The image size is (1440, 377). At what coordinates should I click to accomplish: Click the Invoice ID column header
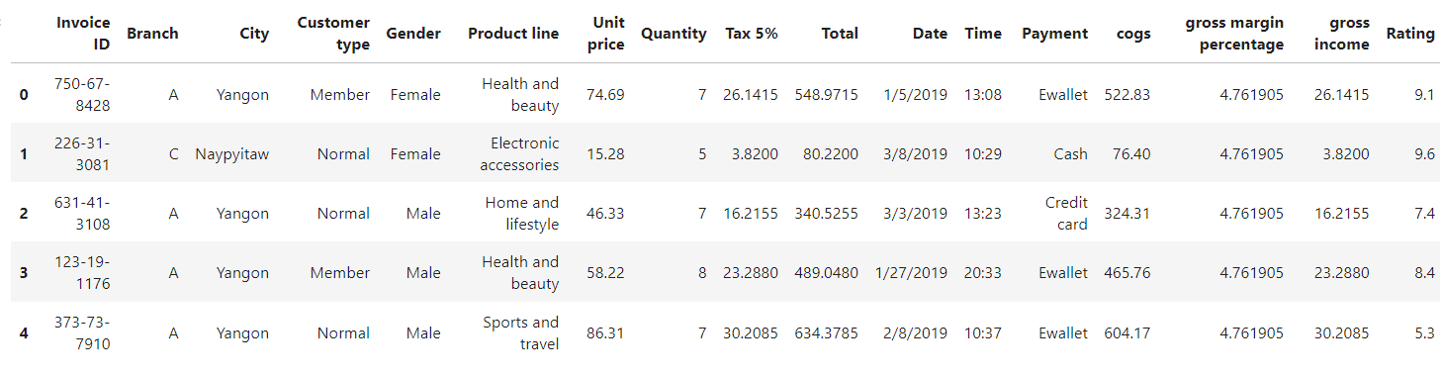pos(84,33)
